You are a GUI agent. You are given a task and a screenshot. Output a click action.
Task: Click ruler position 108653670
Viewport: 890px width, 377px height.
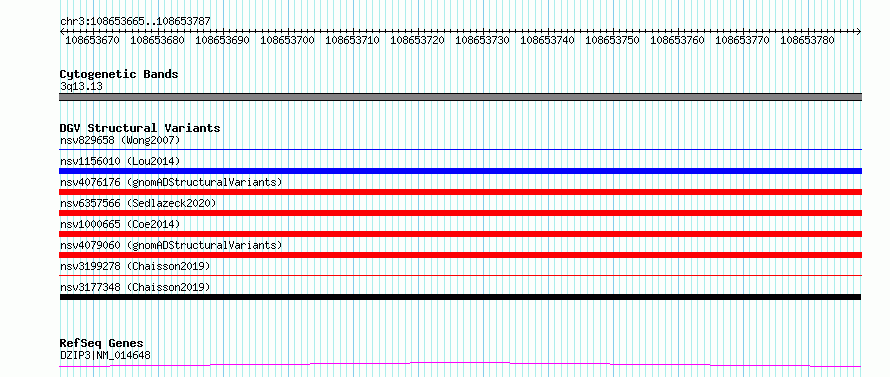point(93,40)
